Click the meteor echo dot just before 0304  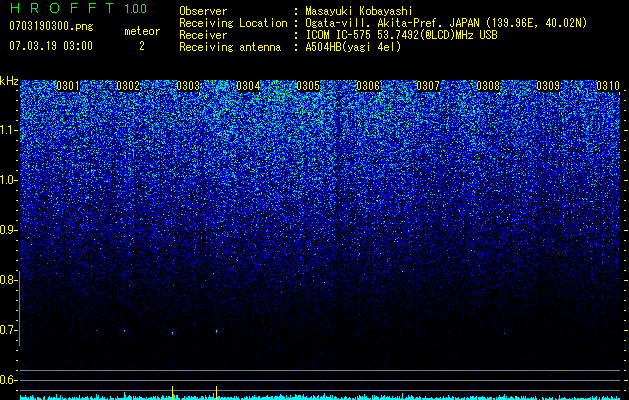point(216,332)
